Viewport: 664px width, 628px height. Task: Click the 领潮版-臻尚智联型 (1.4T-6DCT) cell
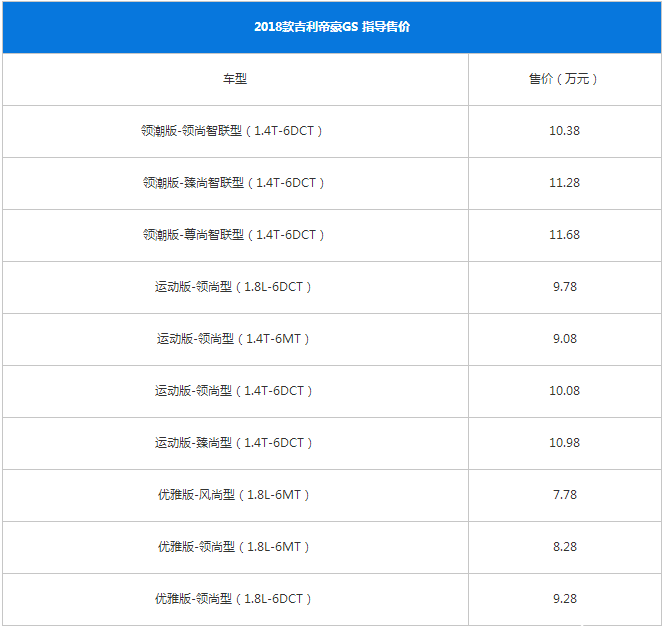click(234, 183)
